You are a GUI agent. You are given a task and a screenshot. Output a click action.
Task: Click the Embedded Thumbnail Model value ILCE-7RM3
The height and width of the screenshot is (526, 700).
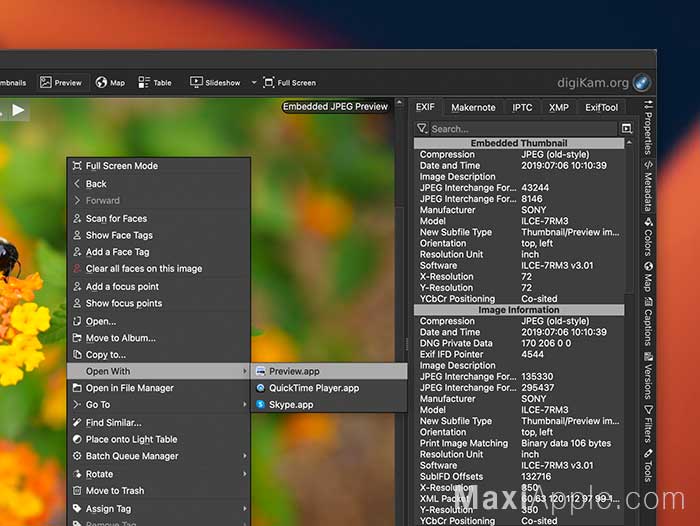point(545,221)
